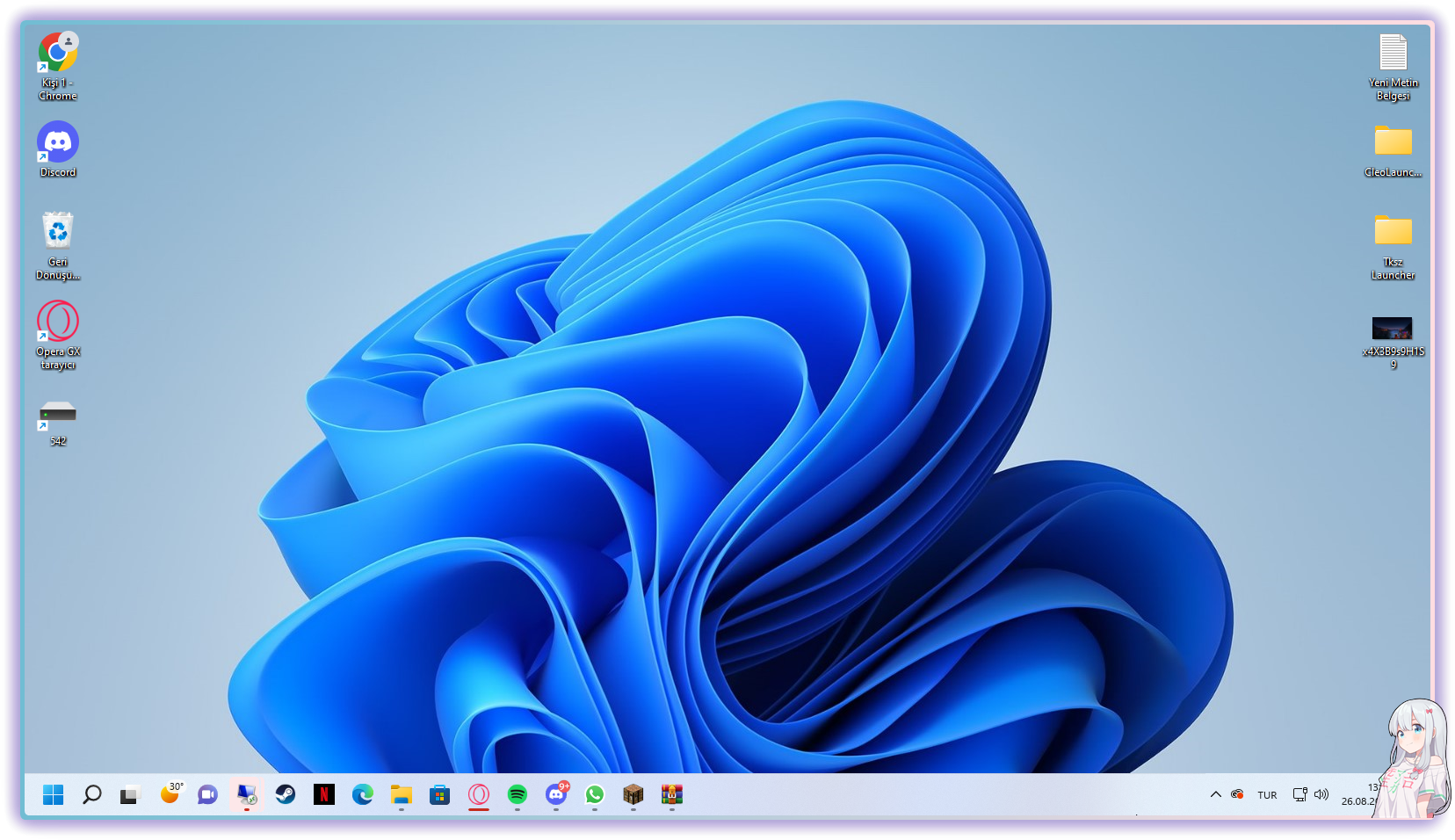The image size is (1455, 840).
Task: Select the 542 drive shortcut on desktop
Action: (x=58, y=424)
